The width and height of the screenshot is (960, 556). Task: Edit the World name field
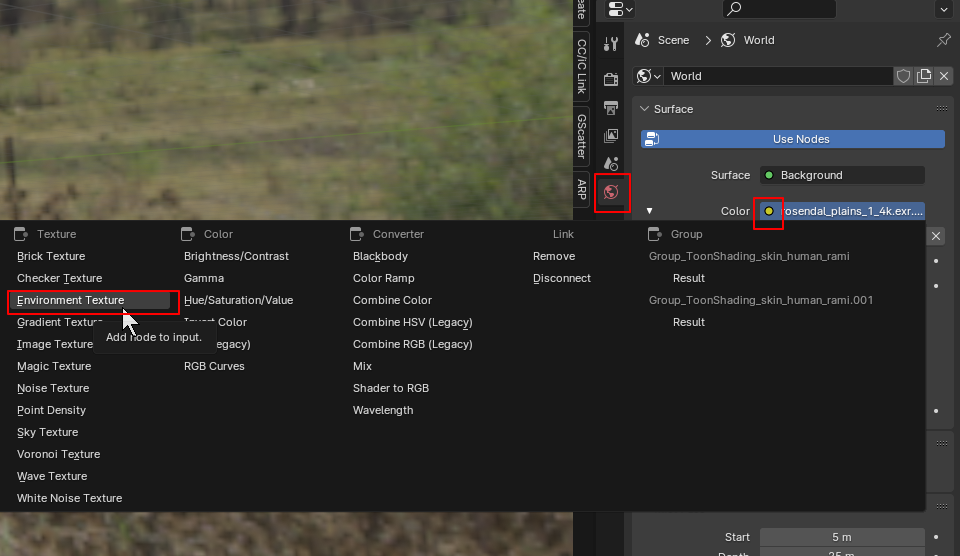click(778, 76)
